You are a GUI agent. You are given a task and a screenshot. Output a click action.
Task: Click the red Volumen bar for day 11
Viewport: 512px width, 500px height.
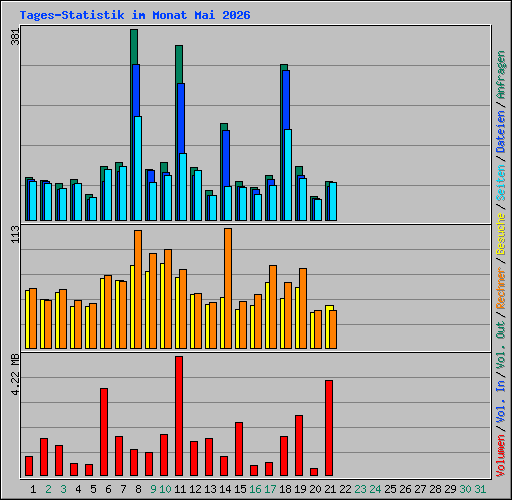[x=179, y=416]
